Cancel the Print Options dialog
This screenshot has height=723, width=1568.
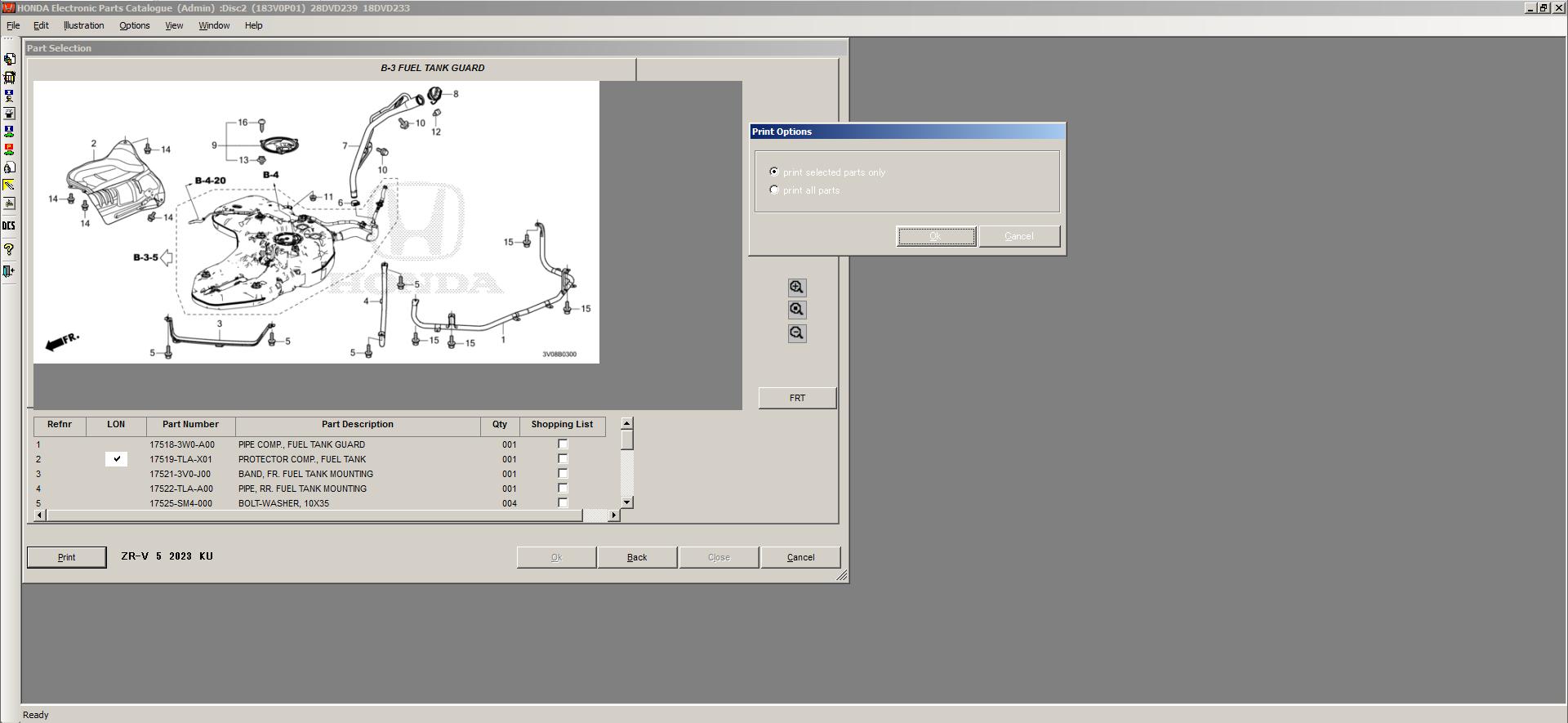(x=1019, y=236)
